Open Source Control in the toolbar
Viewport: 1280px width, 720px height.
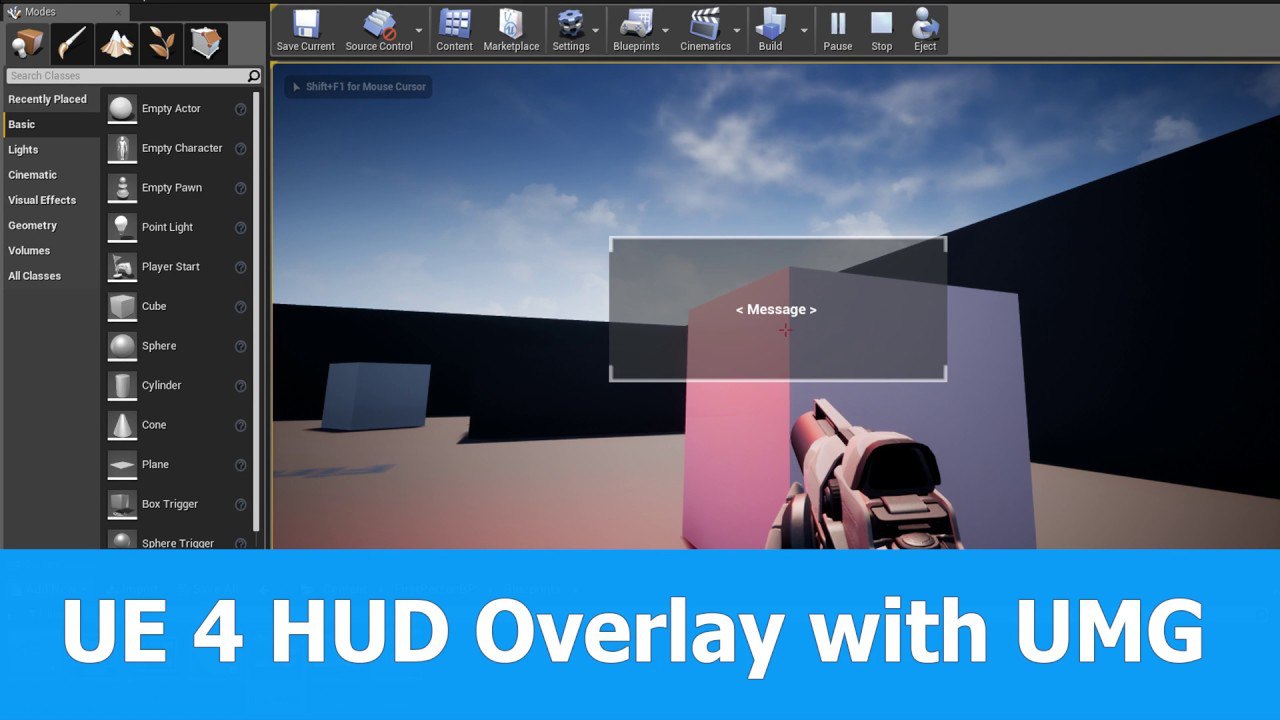(379, 31)
